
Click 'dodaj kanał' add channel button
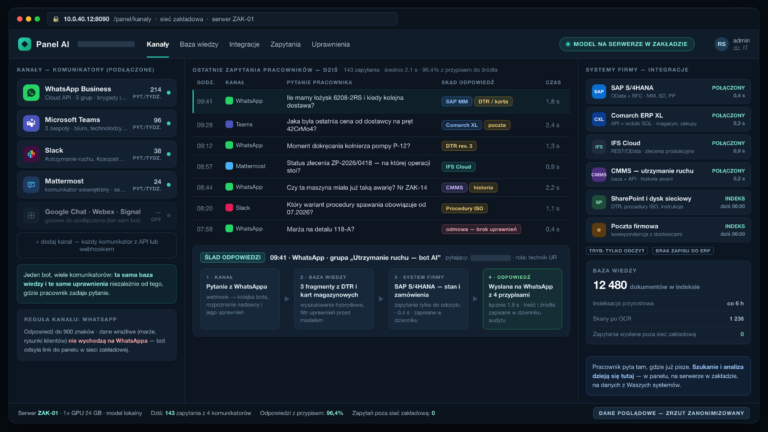coord(97,245)
